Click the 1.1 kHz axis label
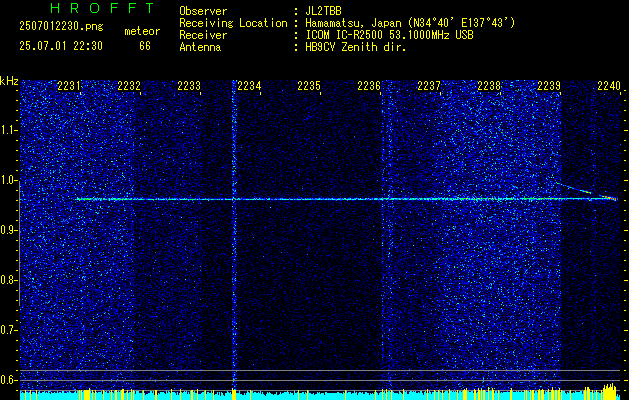 pyautogui.click(x=8, y=130)
